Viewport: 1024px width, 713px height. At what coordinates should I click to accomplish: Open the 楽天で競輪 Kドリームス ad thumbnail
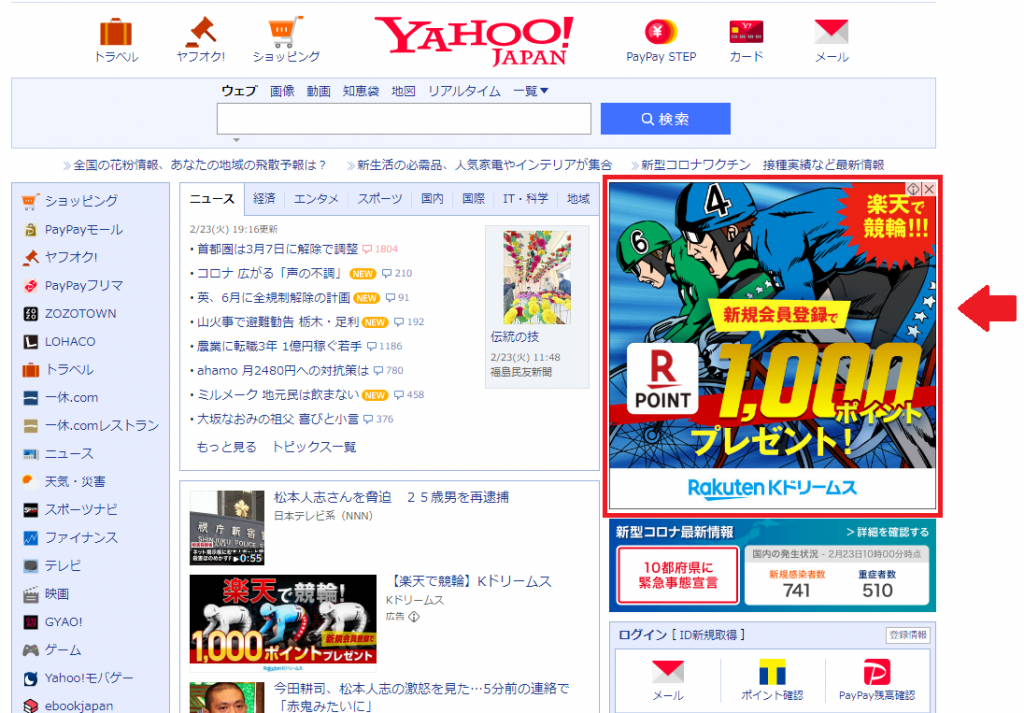pos(283,624)
